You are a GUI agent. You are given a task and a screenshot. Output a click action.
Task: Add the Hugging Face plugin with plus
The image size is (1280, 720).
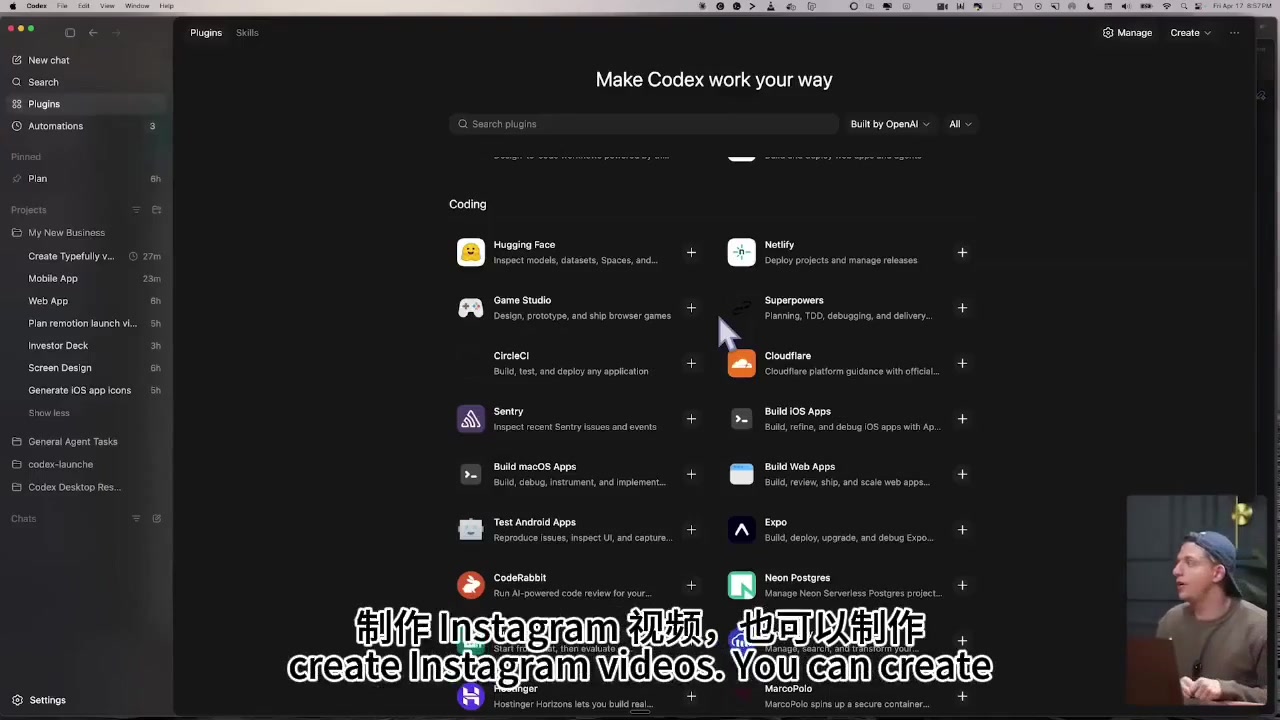[691, 252]
